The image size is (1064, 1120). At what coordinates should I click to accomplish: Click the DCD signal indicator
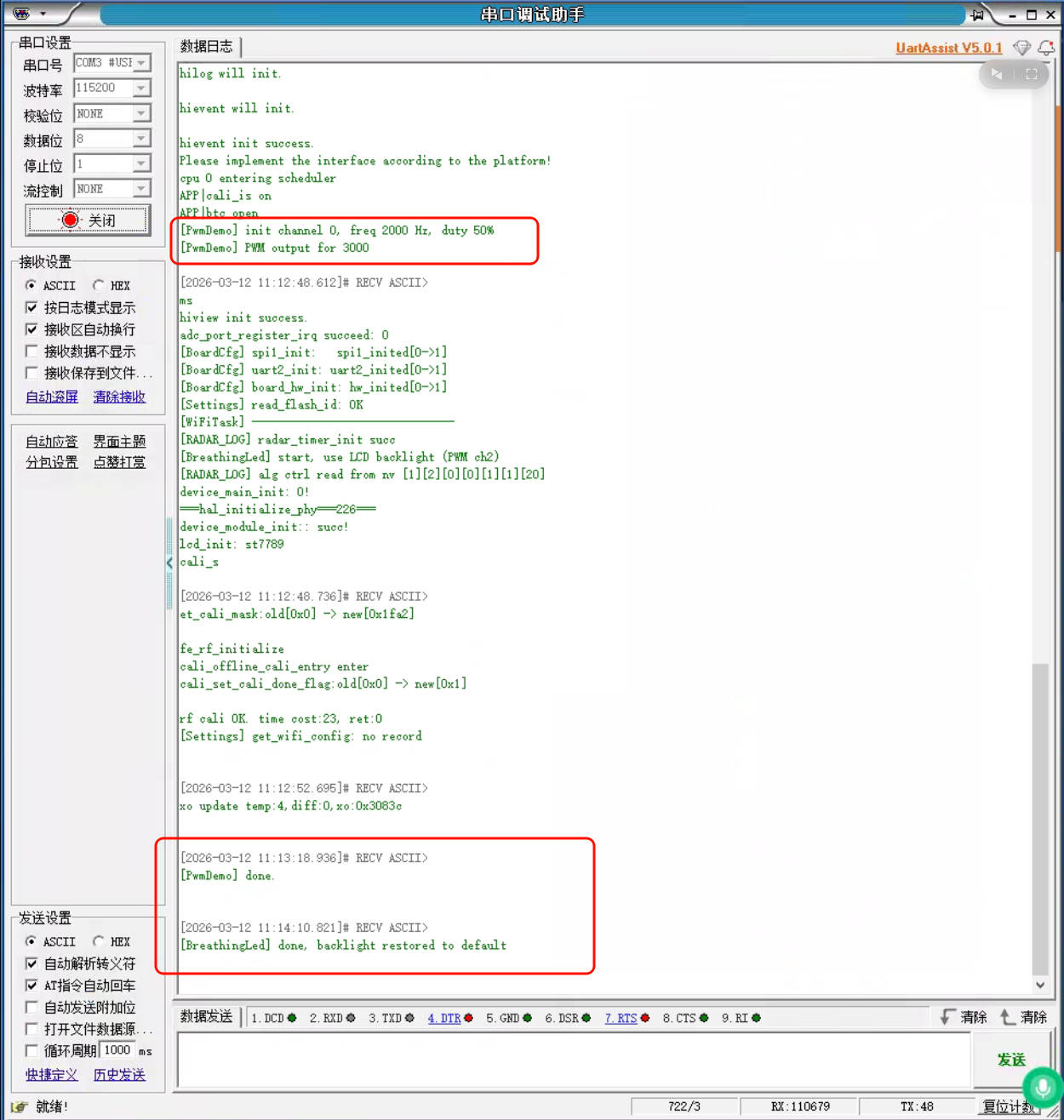(292, 1018)
